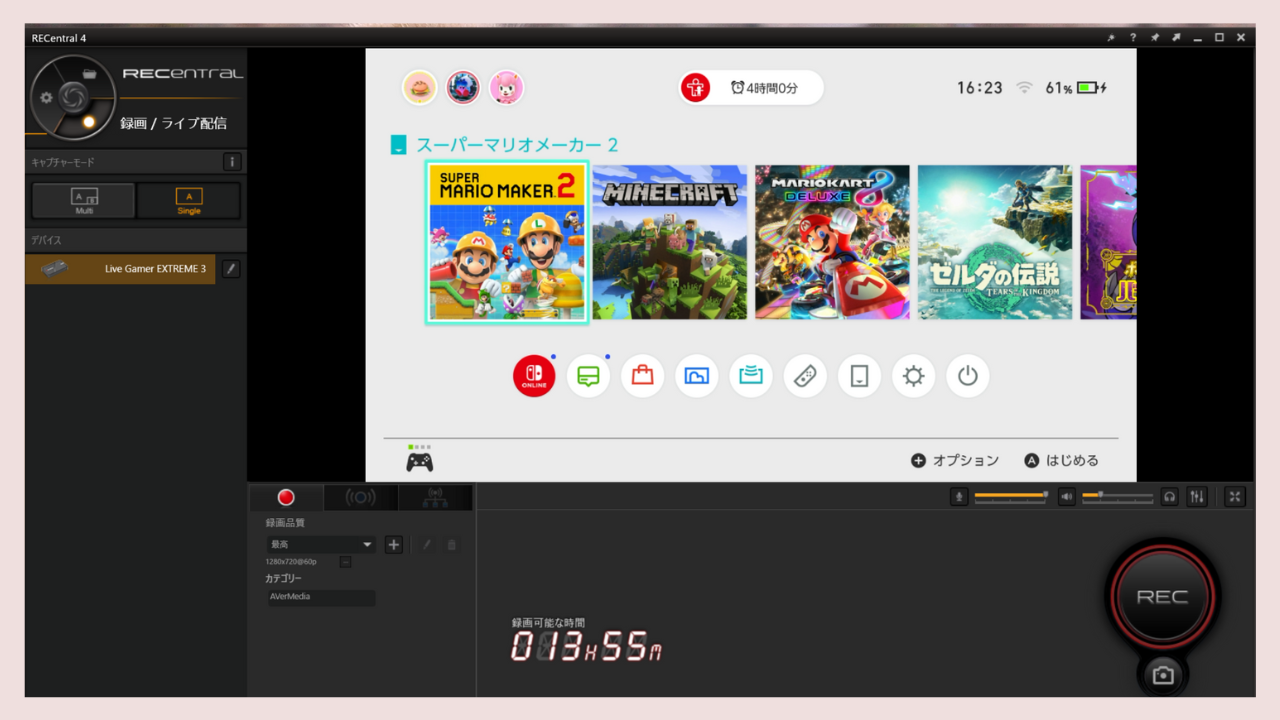Open Switch System Settings gear
Screen dimensions: 1280x720
point(913,376)
